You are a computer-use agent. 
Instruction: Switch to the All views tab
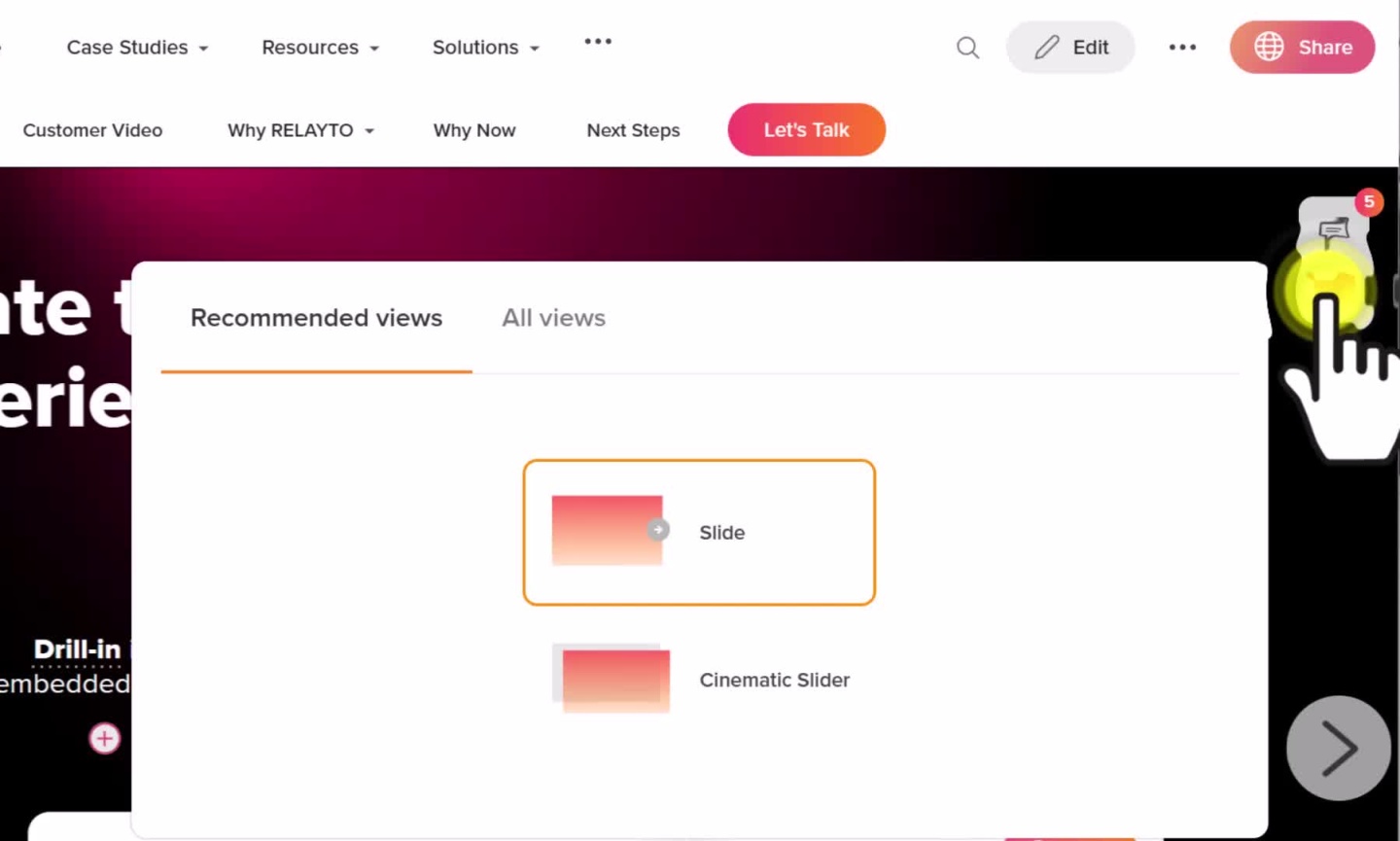[x=553, y=318]
